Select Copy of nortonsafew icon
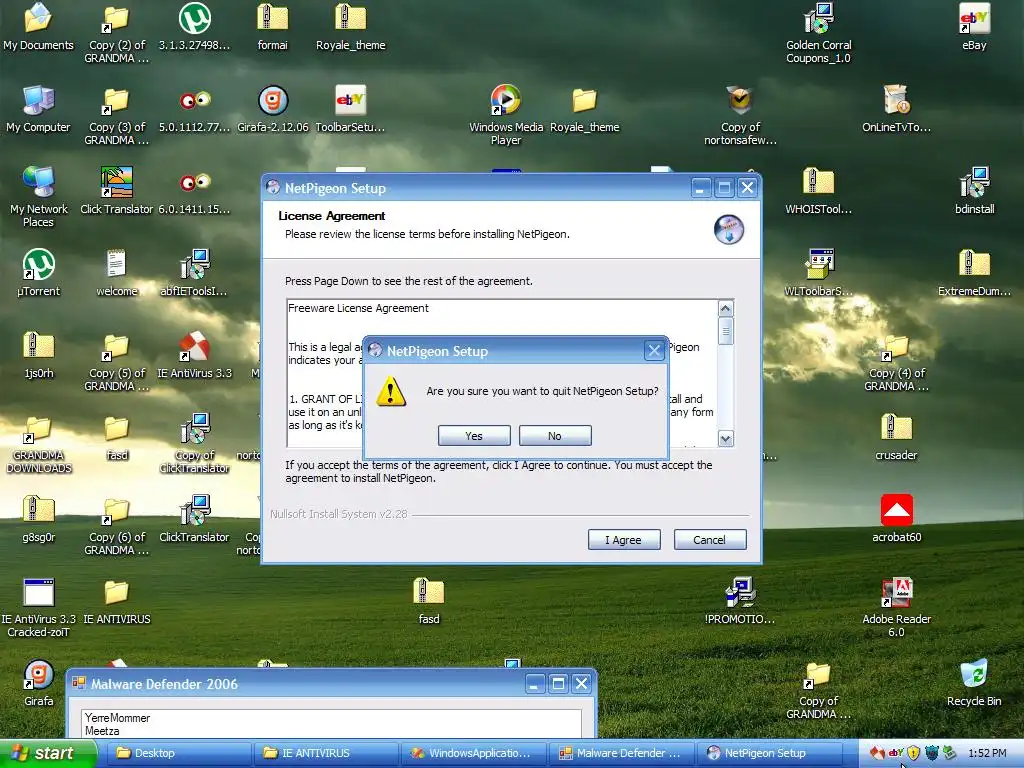The height and width of the screenshot is (768, 1024). (740, 115)
